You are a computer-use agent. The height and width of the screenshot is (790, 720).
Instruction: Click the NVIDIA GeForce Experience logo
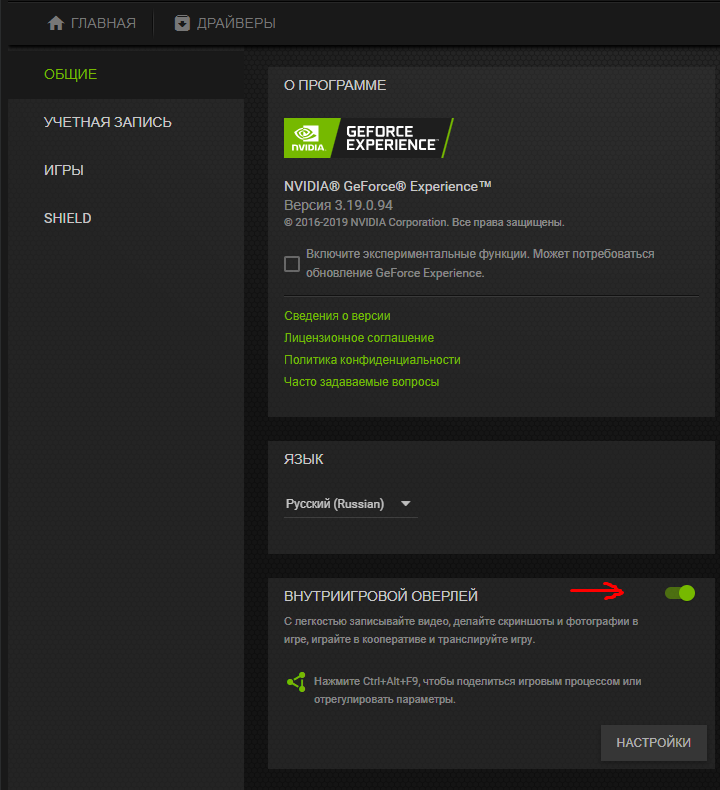pyautogui.click(x=368, y=138)
